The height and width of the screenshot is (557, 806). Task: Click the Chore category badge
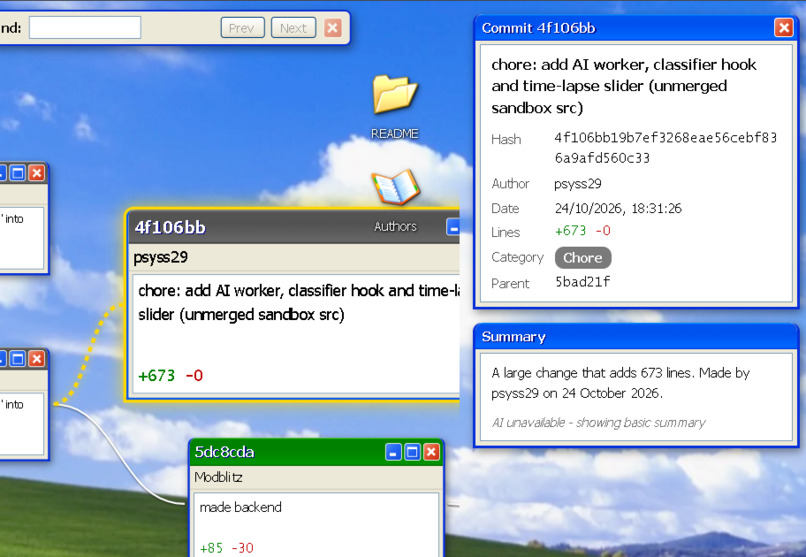[582, 257]
